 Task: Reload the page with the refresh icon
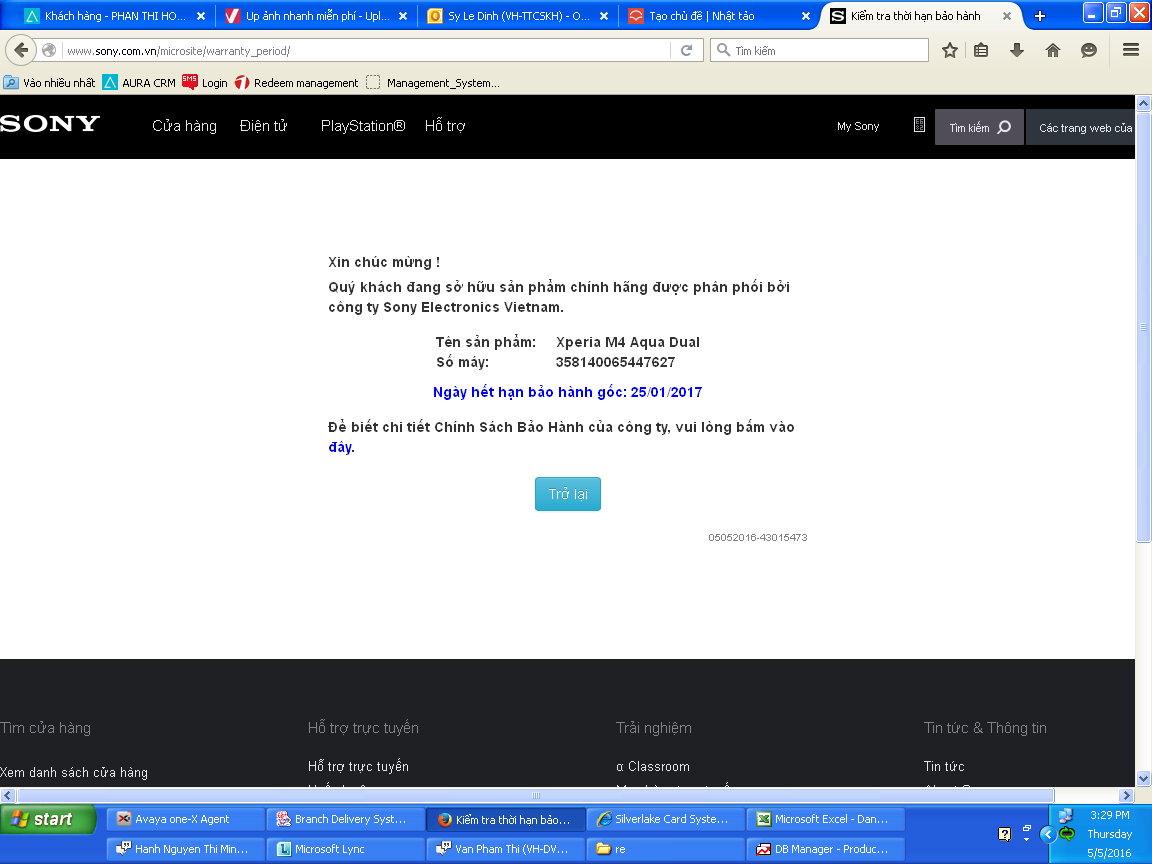(x=686, y=50)
